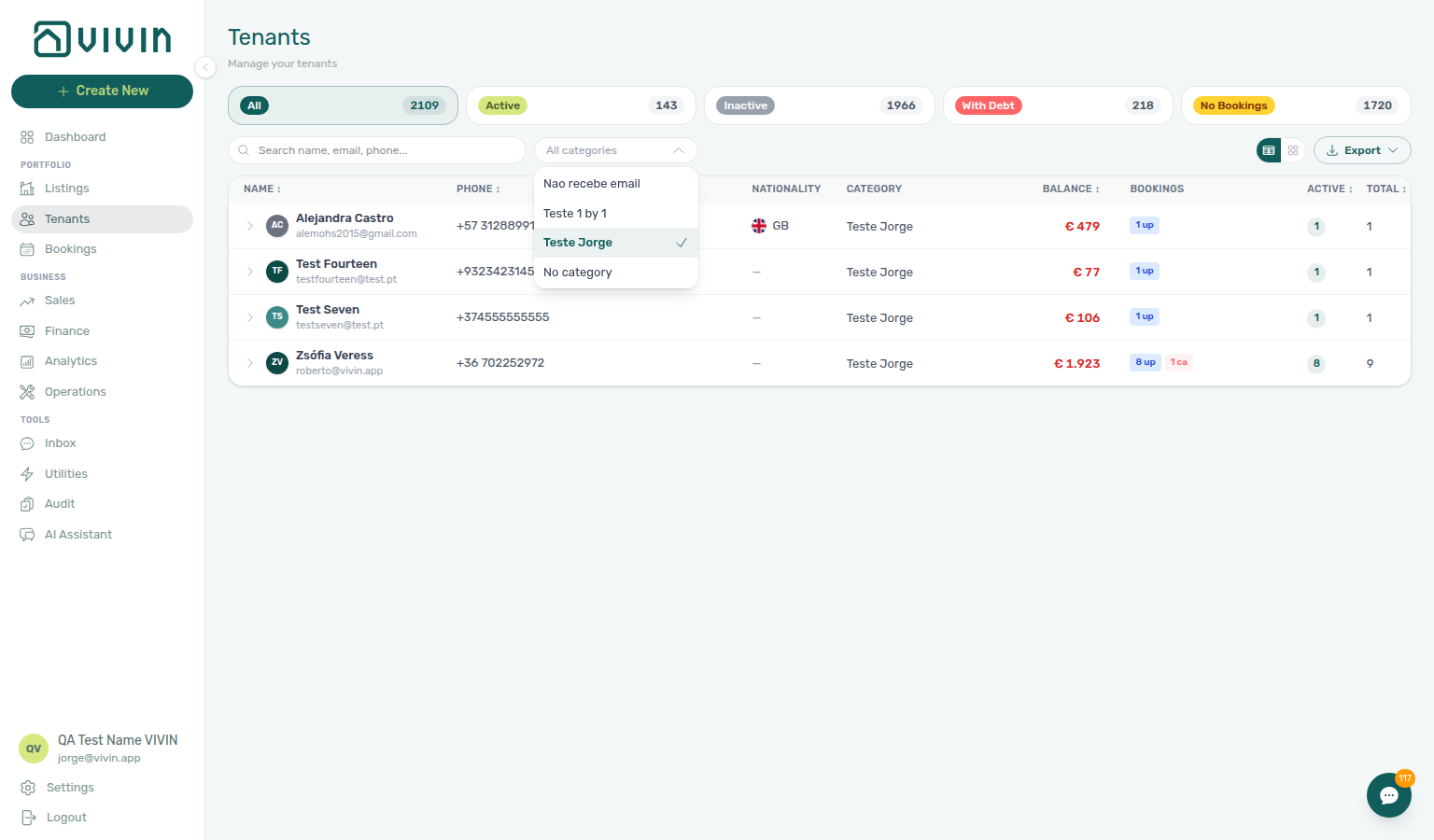The width and height of the screenshot is (1434, 840).
Task: Select the Nao recebe email category
Action: point(616,184)
